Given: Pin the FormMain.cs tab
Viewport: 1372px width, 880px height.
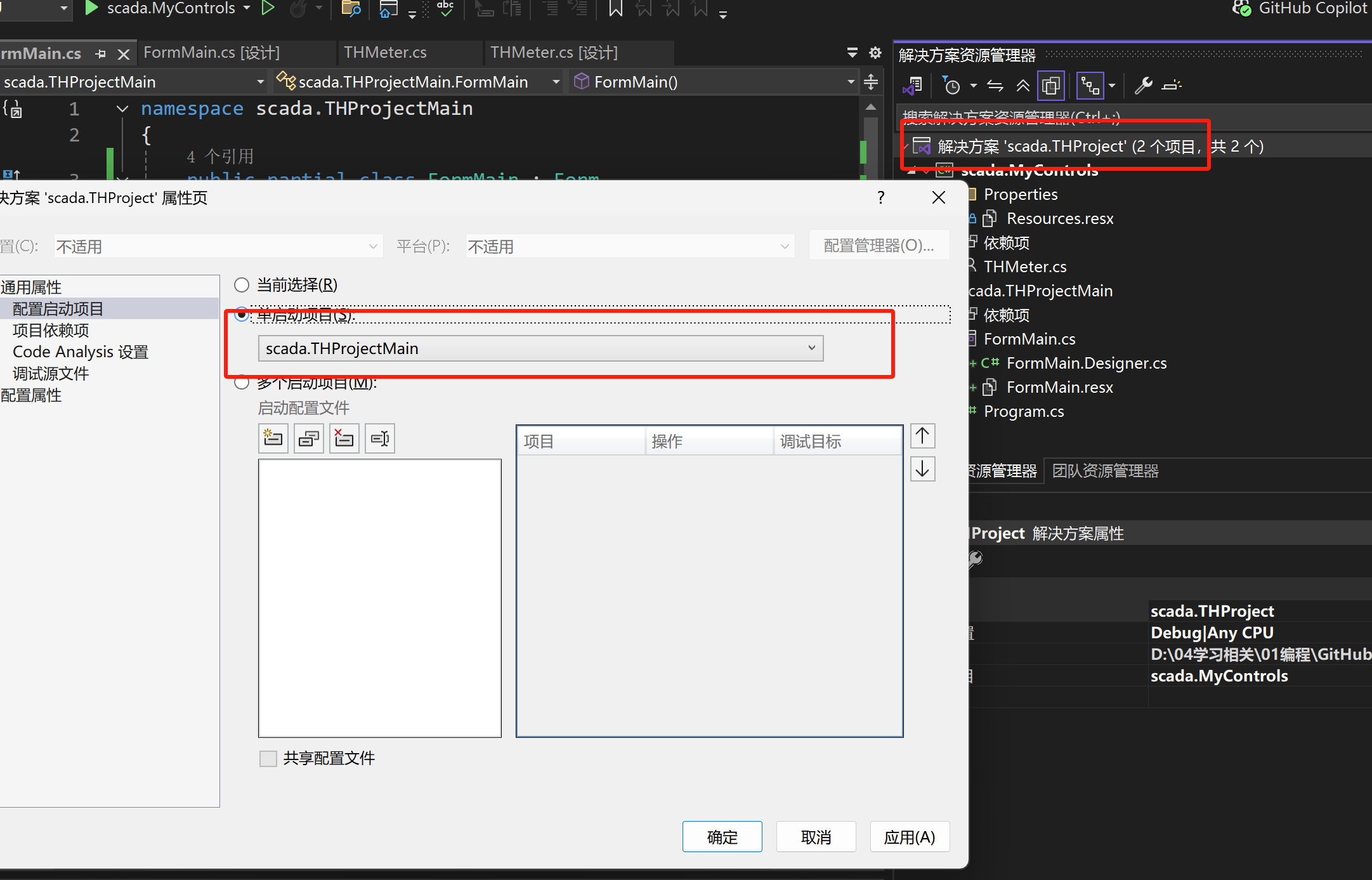Looking at the screenshot, I should click(100, 54).
